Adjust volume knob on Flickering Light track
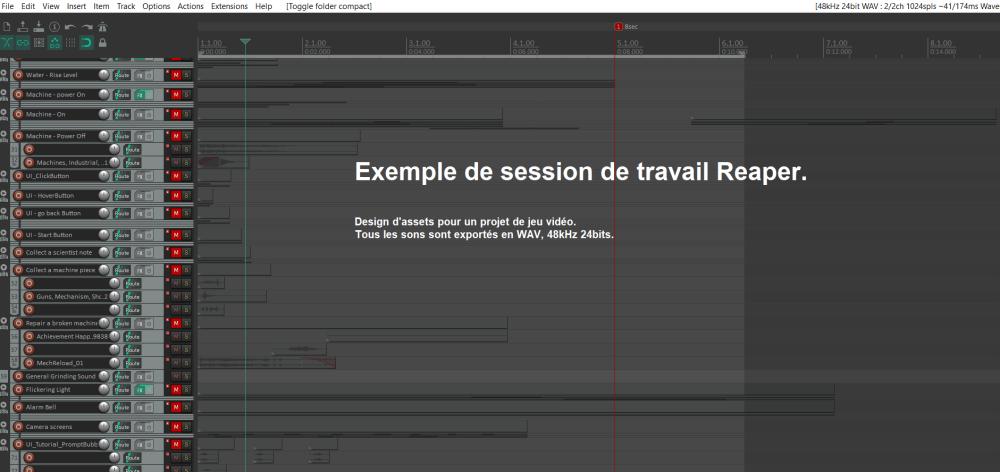1000x472 pixels. pyautogui.click(x=104, y=389)
